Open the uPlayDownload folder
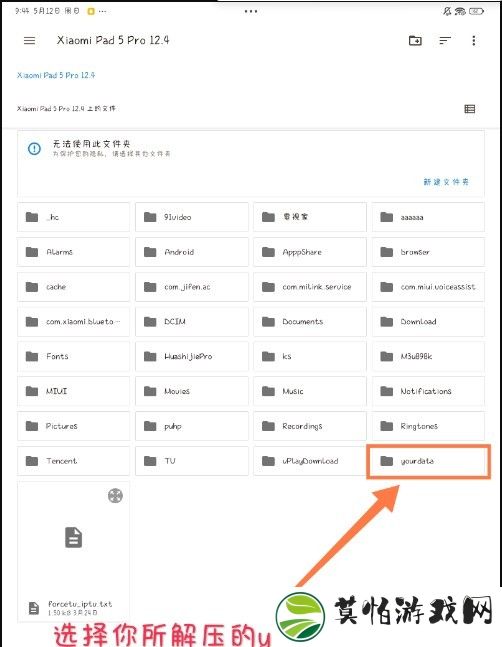Viewport: 502px width, 647px height. point(310,461)
